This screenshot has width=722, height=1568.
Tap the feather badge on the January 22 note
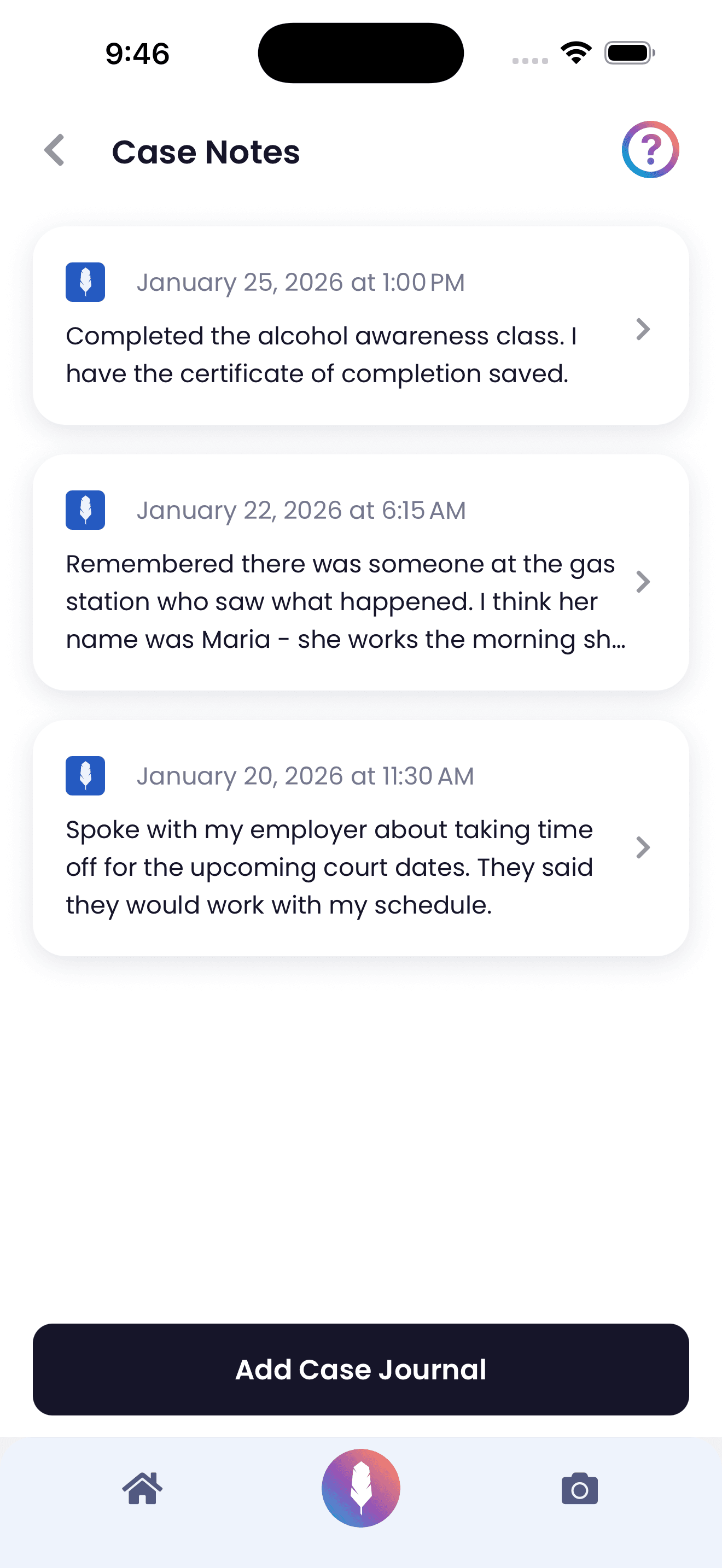85,510
